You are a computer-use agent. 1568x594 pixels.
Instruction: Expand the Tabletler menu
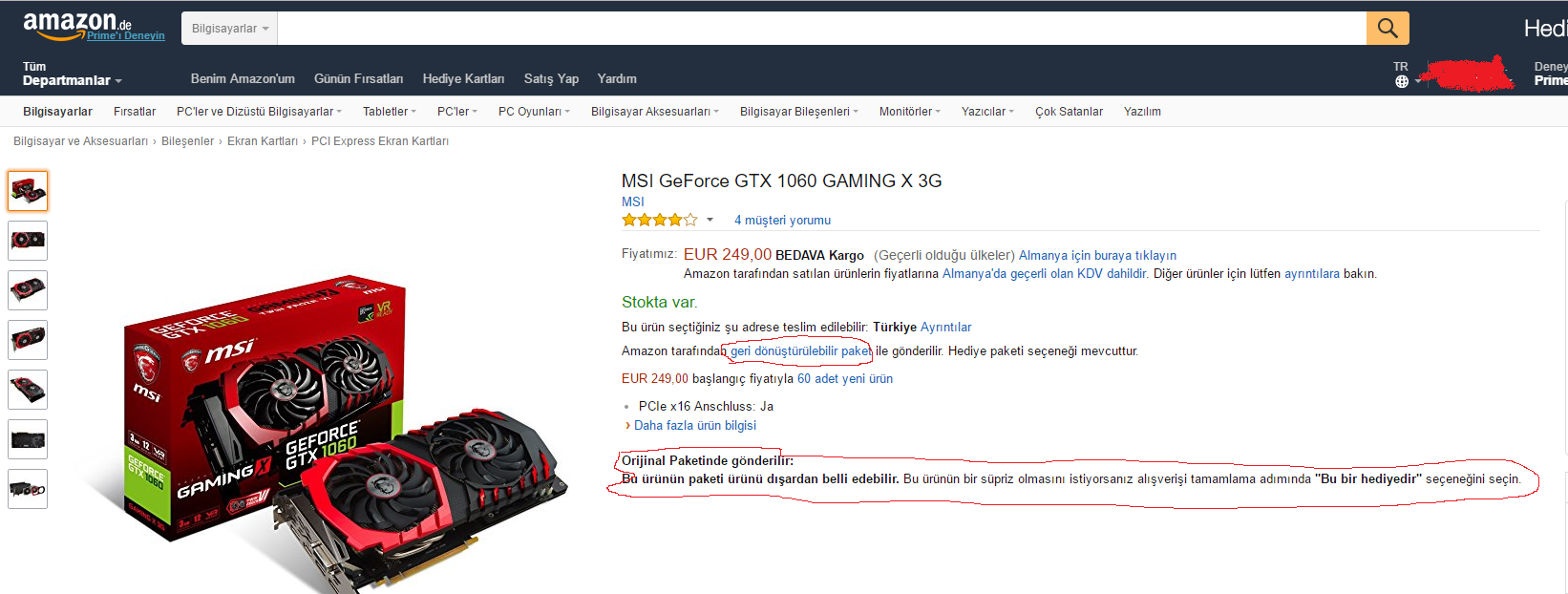pyautogui.click(x=390, y=112)
